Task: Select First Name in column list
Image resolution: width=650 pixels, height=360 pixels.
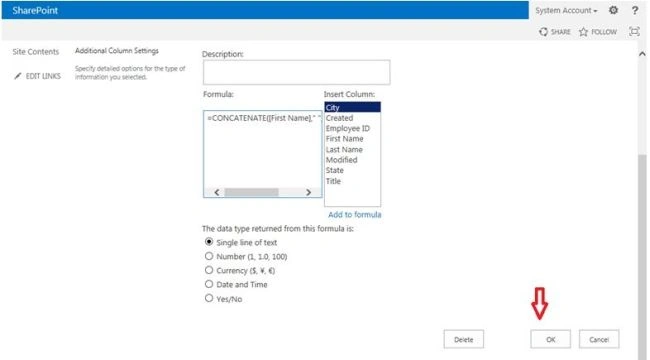Action: 352,139
